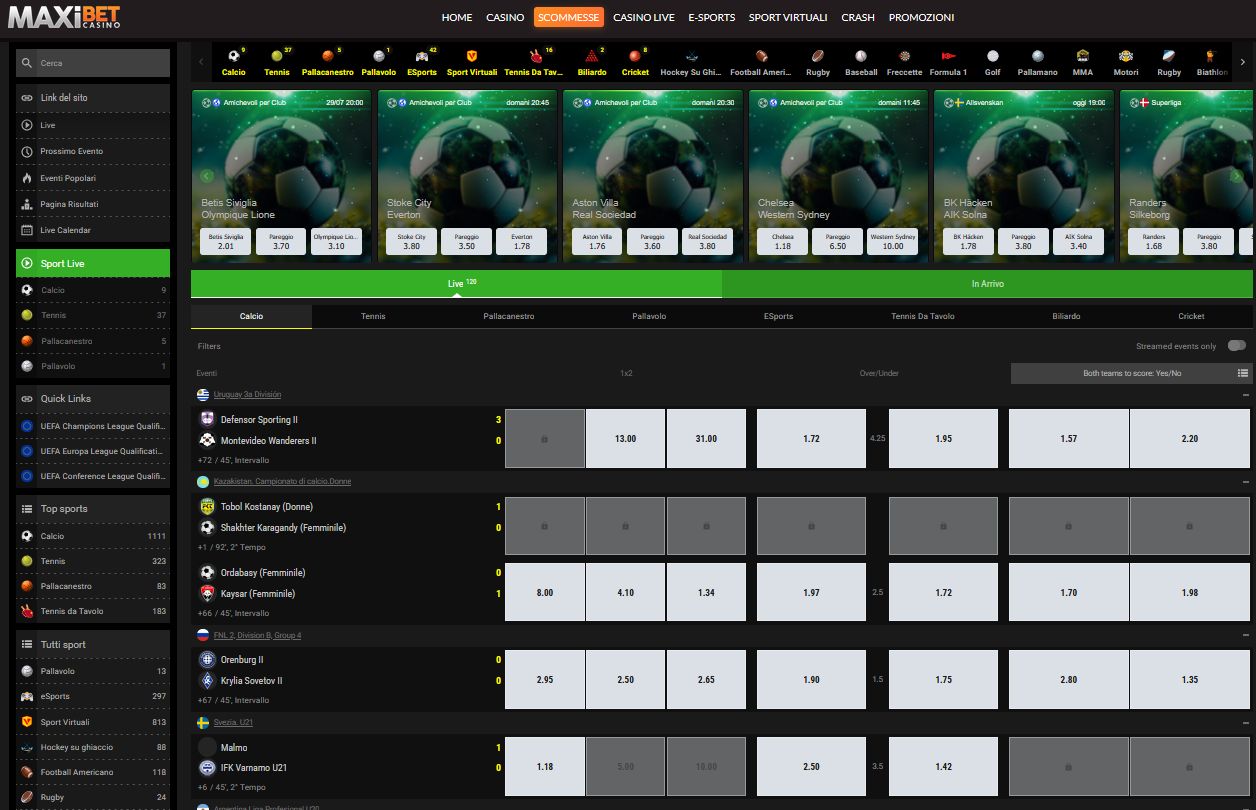Open Live Calendar in sidebar
This screenshot has height=810, width=1256.
93,230
